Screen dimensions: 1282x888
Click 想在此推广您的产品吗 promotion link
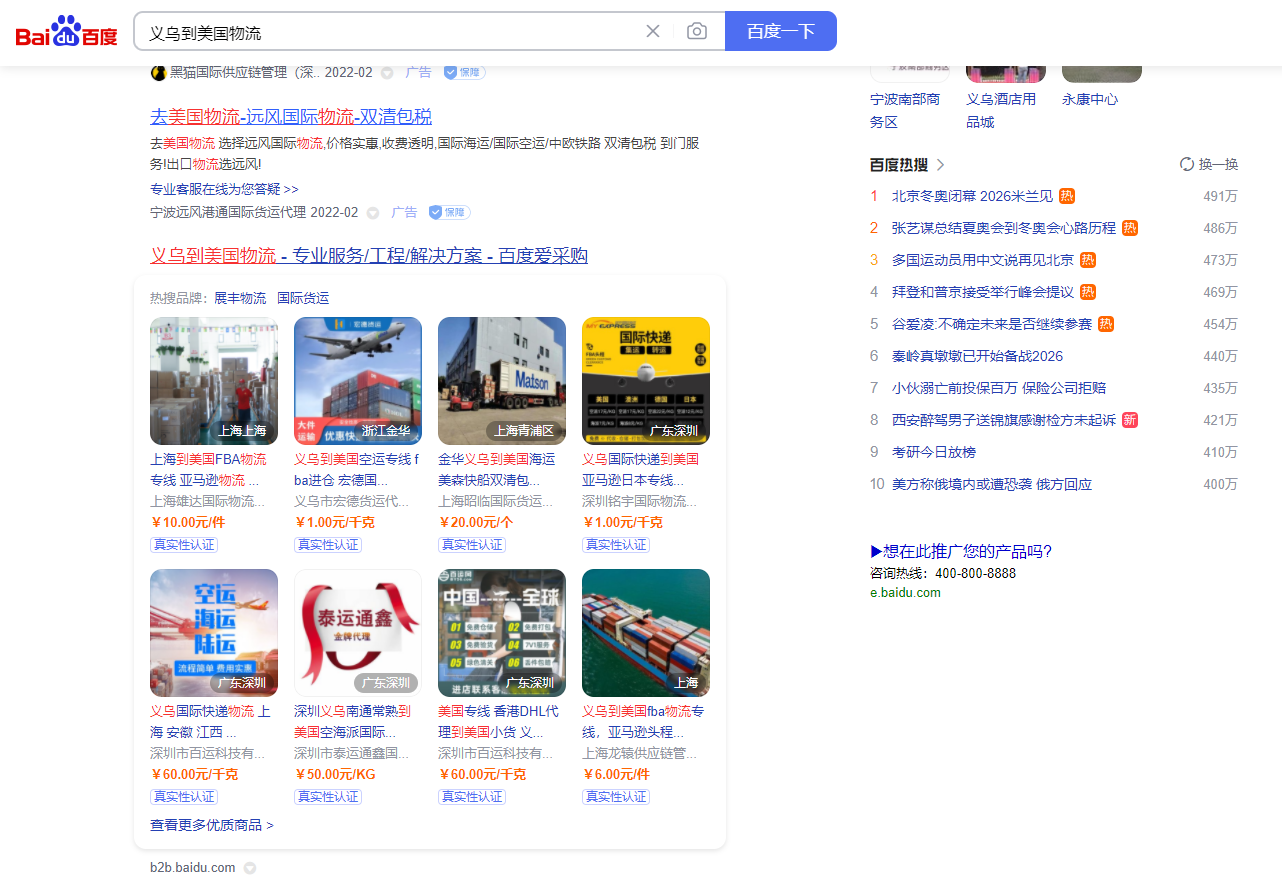pos(961,551)
